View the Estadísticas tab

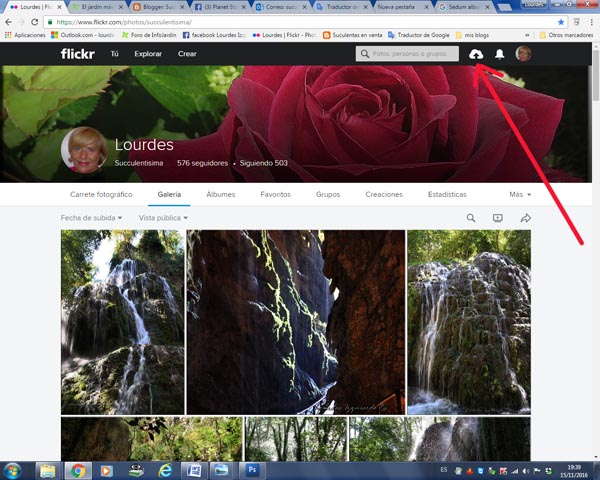[447, 194]
